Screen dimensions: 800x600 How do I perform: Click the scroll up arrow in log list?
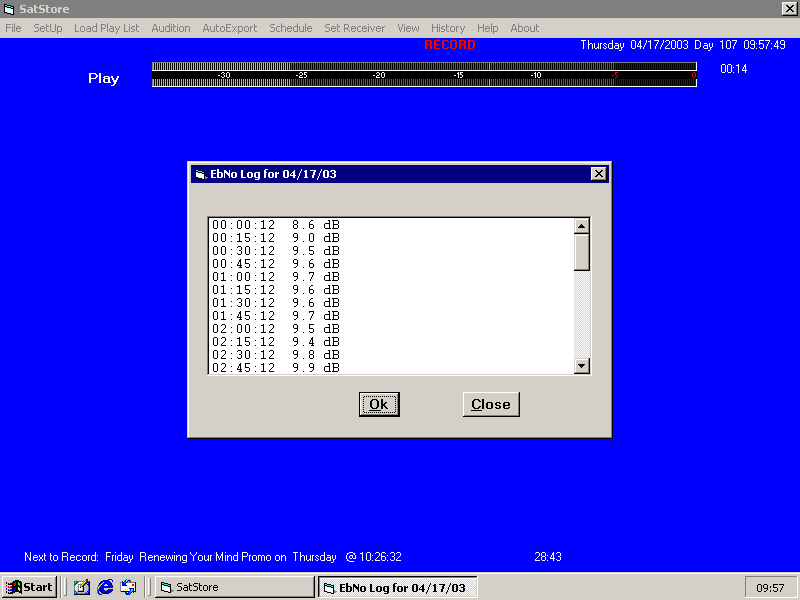coord(582,226)
